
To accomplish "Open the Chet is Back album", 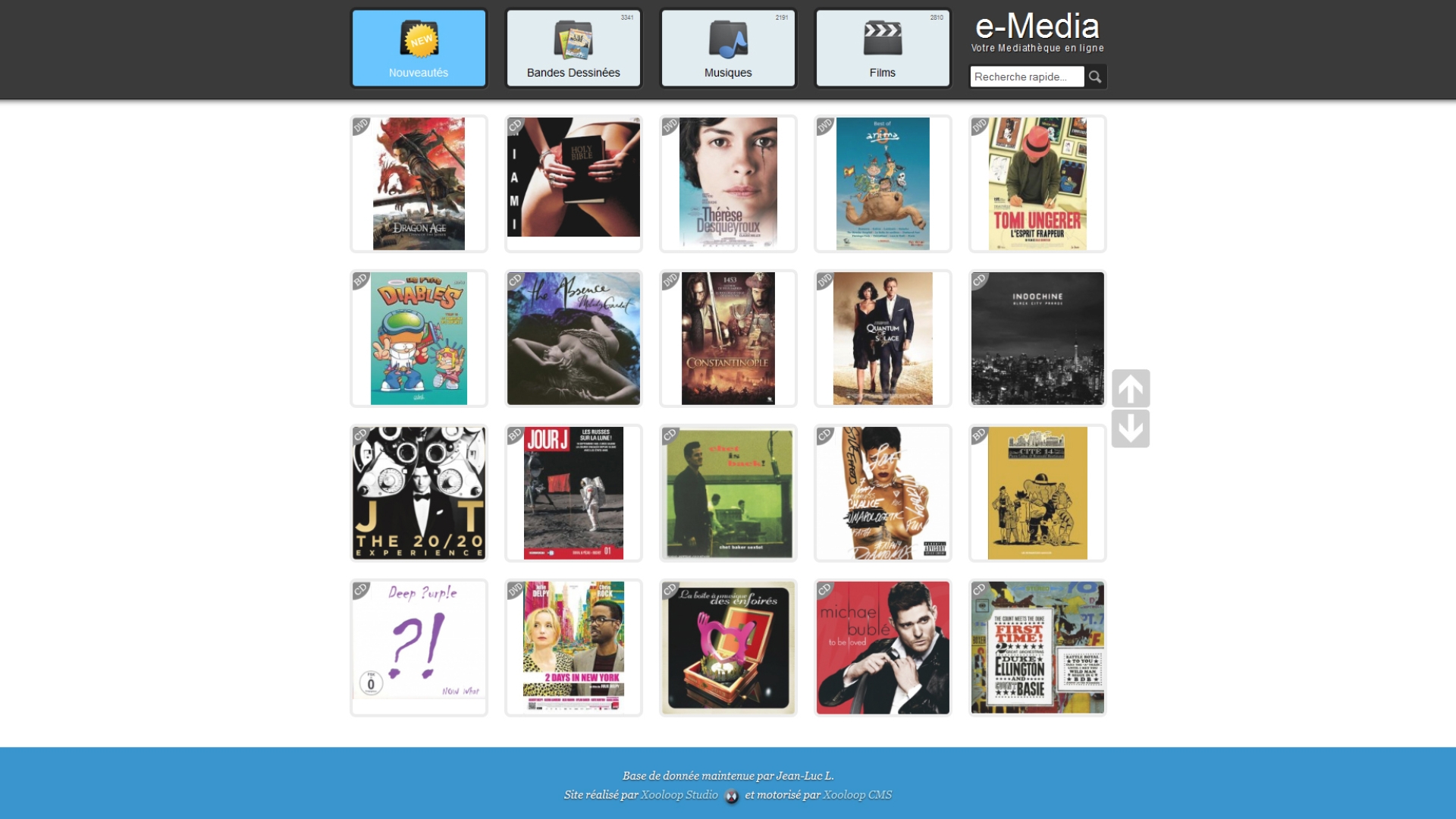I will click(728, 493).
